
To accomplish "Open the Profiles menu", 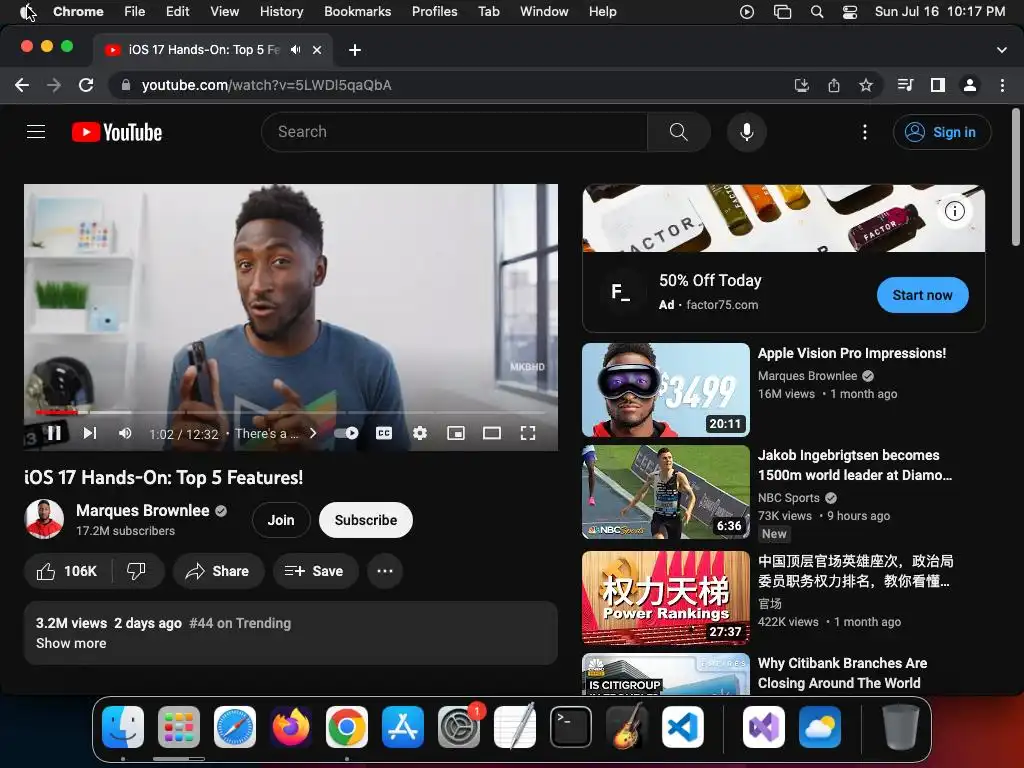I will click(x=434, y=11).
